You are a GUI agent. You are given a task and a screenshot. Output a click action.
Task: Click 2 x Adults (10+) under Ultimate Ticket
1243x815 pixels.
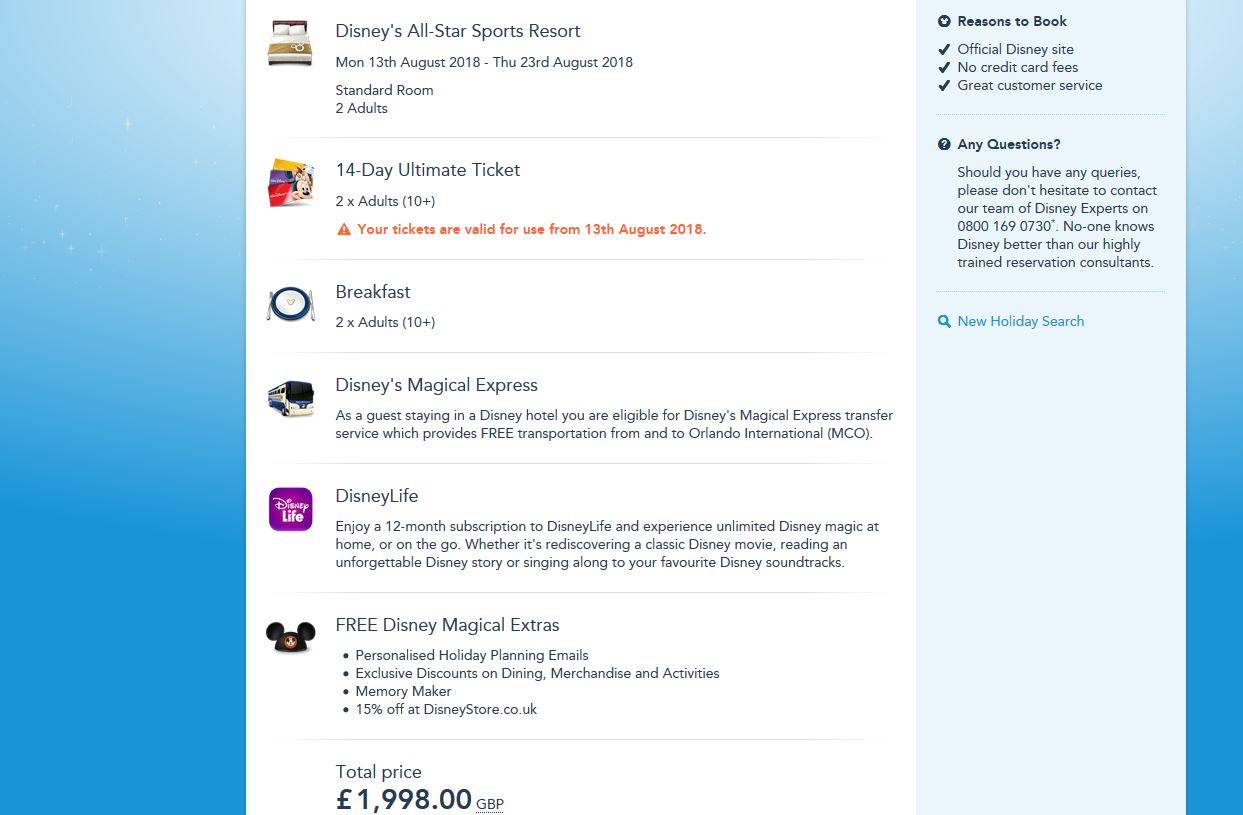385,201
